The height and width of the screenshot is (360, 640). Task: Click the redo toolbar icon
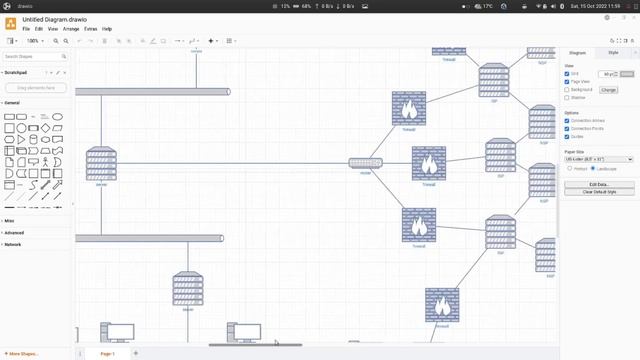[90, 41]
